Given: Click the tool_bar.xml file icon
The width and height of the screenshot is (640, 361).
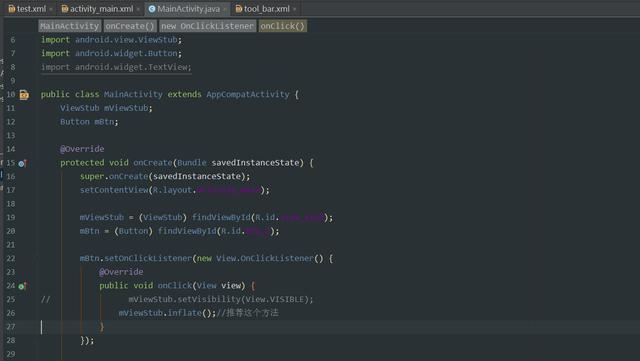Looking at the screenshot, I should [x=239, y=9].
